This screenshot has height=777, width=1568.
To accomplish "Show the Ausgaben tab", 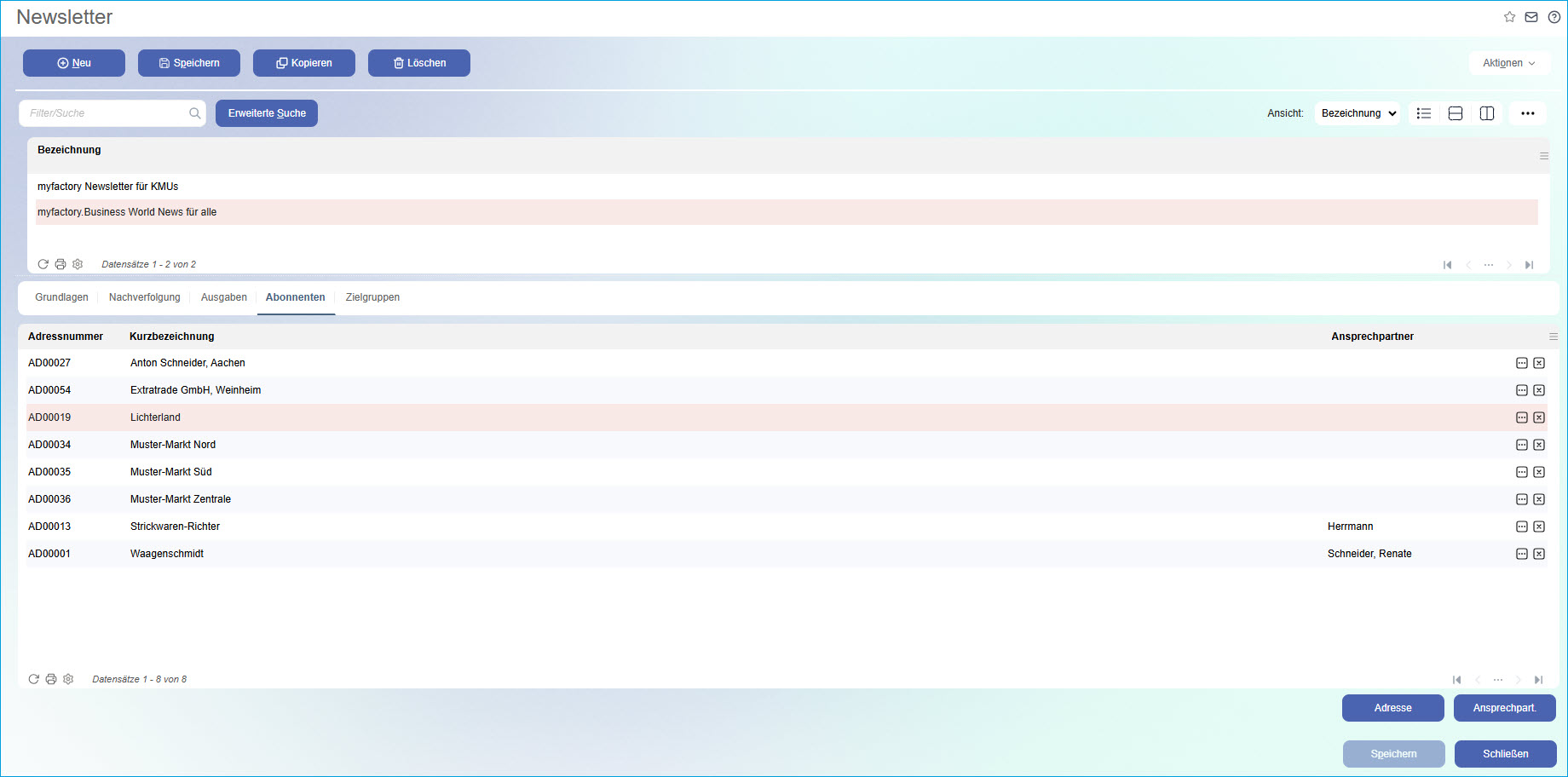I will 224,297.
